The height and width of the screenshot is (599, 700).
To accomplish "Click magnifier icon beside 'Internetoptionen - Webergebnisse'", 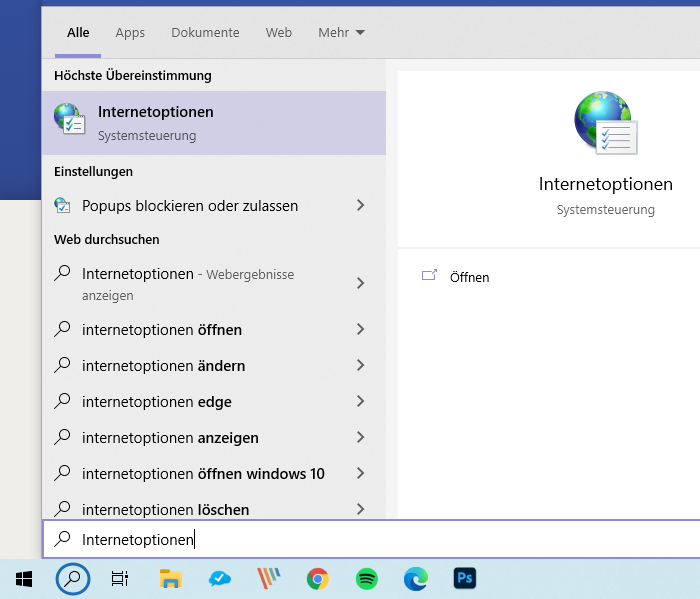I will (62, 273).
